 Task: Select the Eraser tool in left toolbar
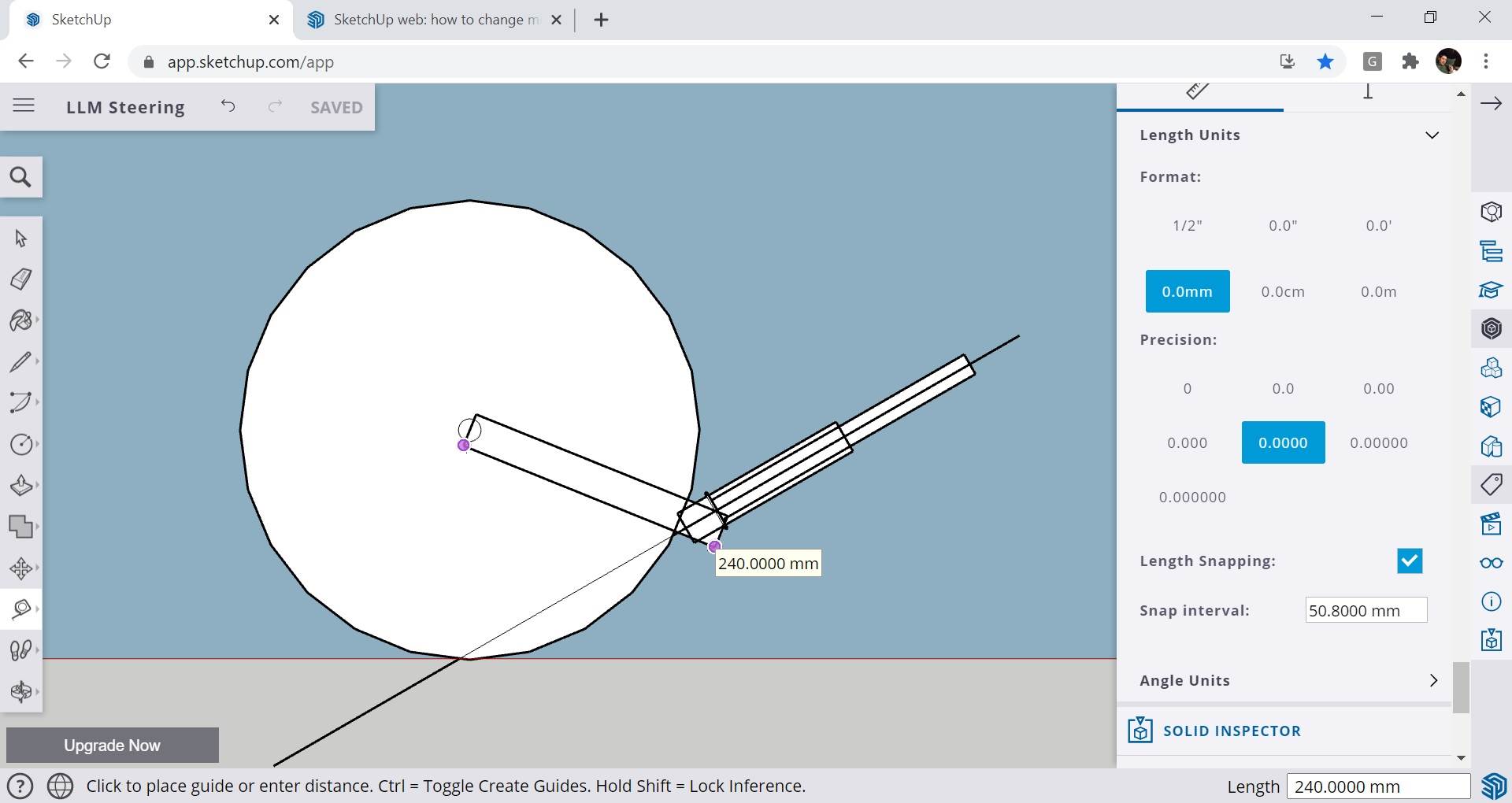[20, 279]
